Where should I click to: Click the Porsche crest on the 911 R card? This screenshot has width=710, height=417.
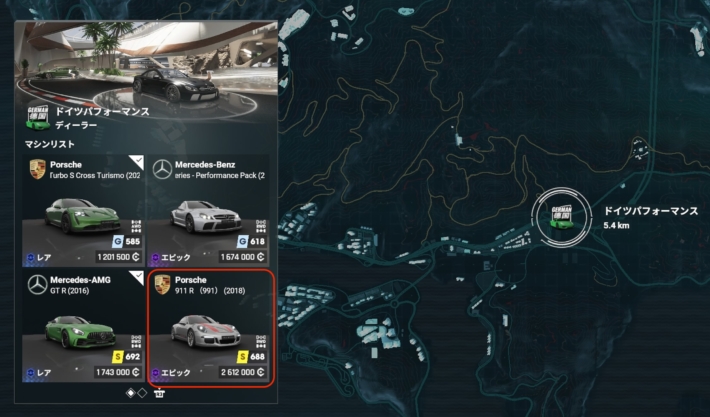(163, 284)
